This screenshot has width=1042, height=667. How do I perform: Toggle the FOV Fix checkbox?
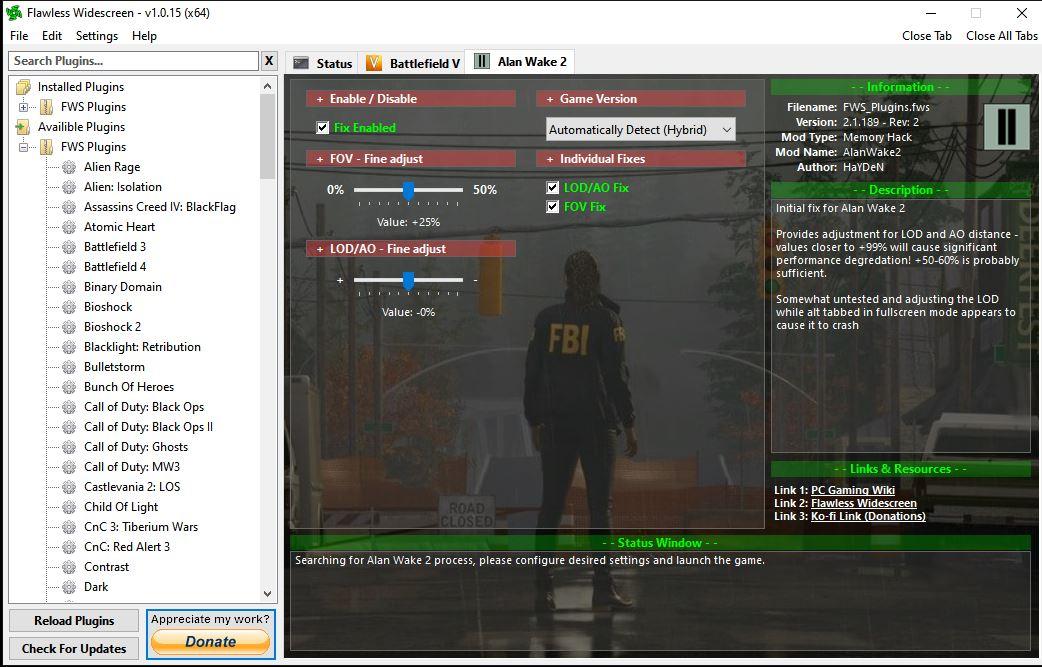click(553, 207)
